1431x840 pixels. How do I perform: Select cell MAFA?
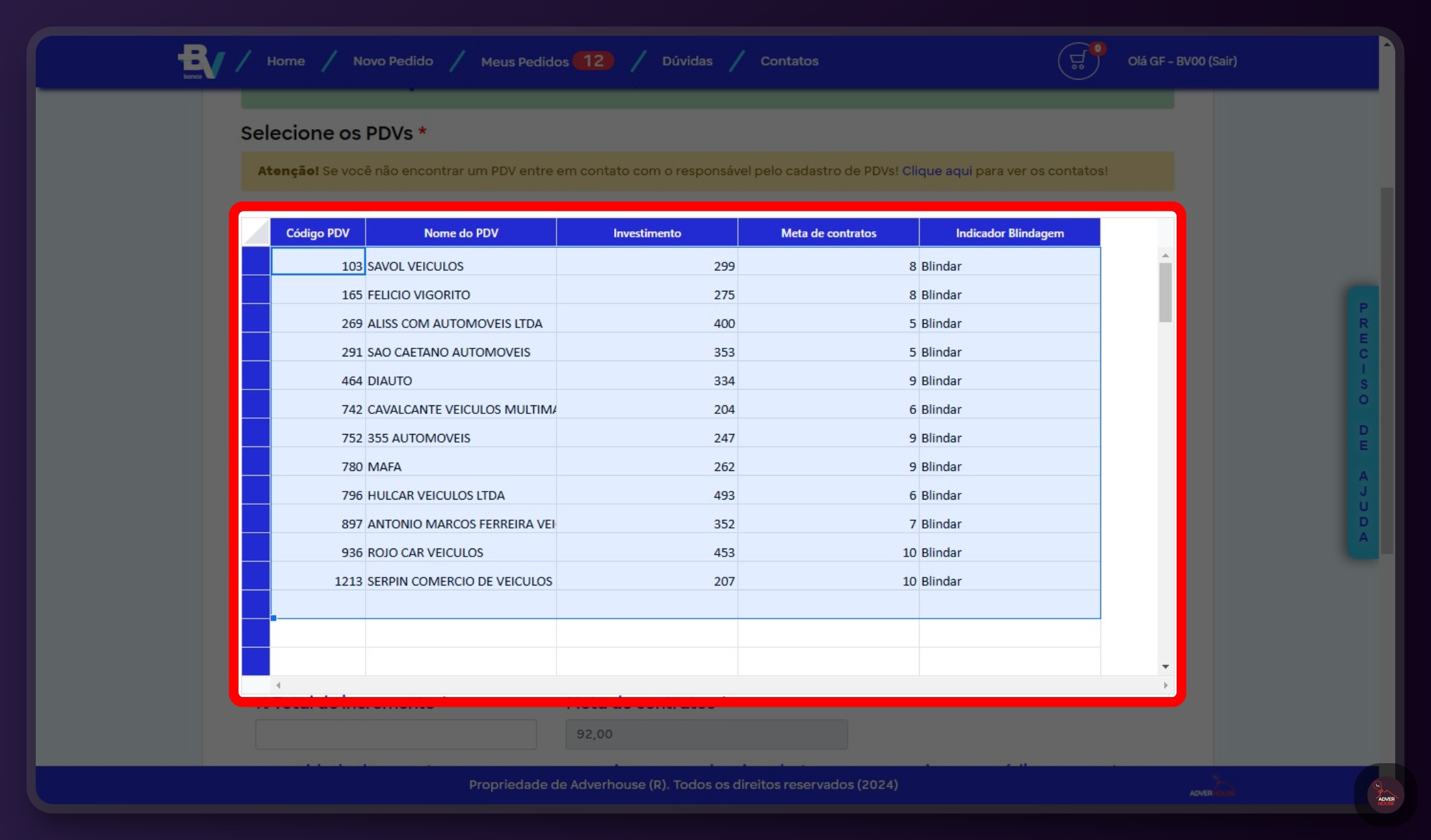[x=461, y=462]
